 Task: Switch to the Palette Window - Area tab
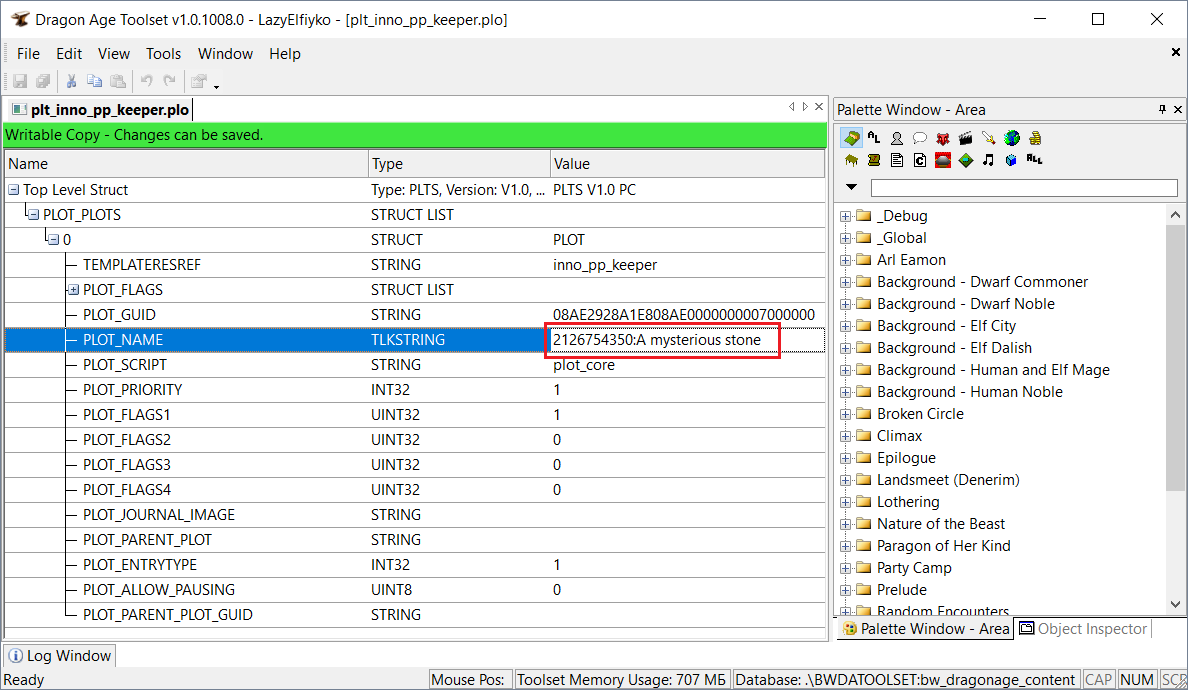coord(925,629)
